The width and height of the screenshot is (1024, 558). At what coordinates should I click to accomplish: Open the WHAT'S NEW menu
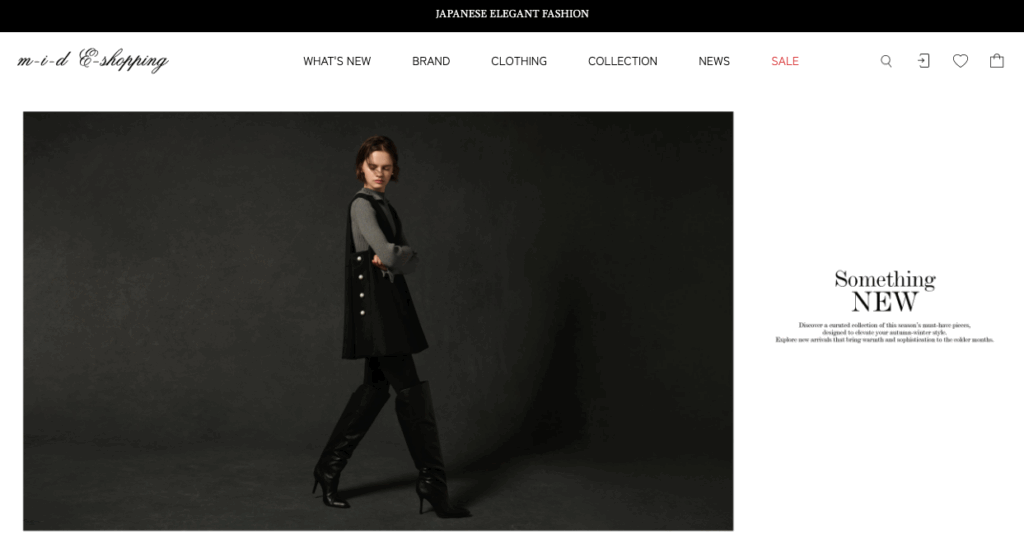[337, 61]
